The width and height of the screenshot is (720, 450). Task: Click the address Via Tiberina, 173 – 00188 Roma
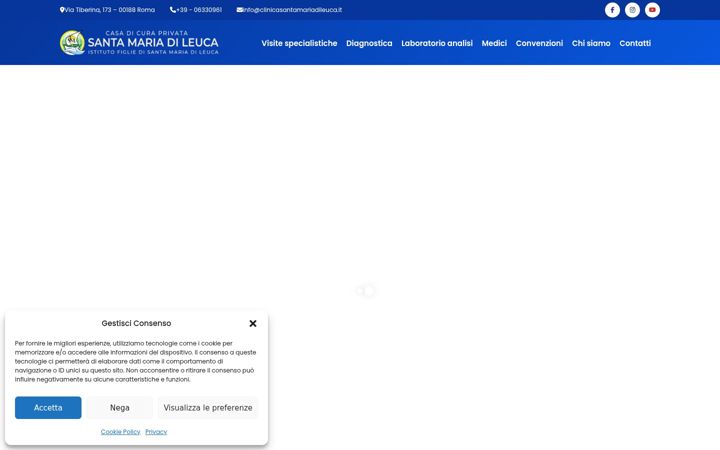point(110,10)
